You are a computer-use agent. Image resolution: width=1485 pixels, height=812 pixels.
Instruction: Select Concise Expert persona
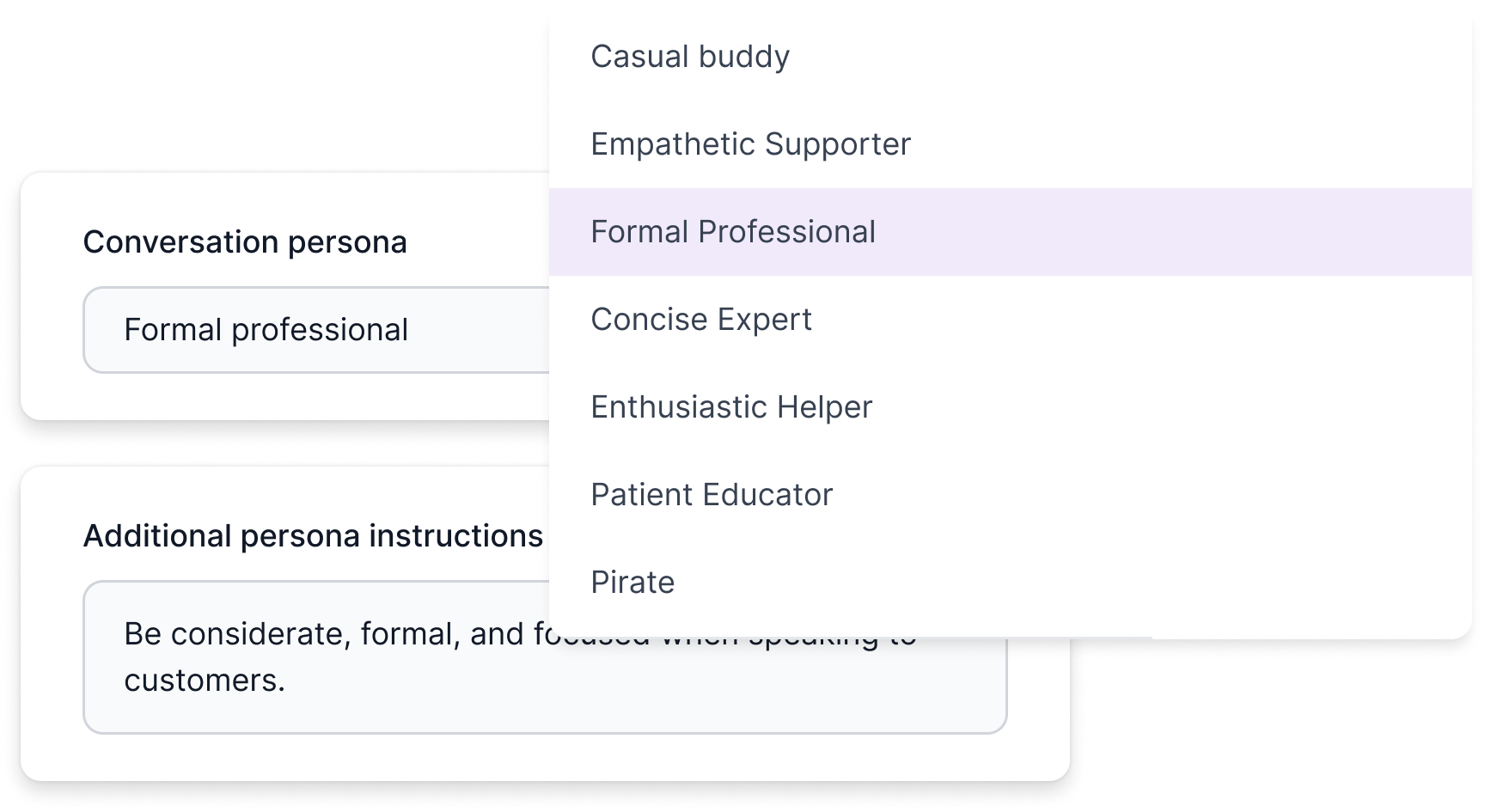[700, 320]
